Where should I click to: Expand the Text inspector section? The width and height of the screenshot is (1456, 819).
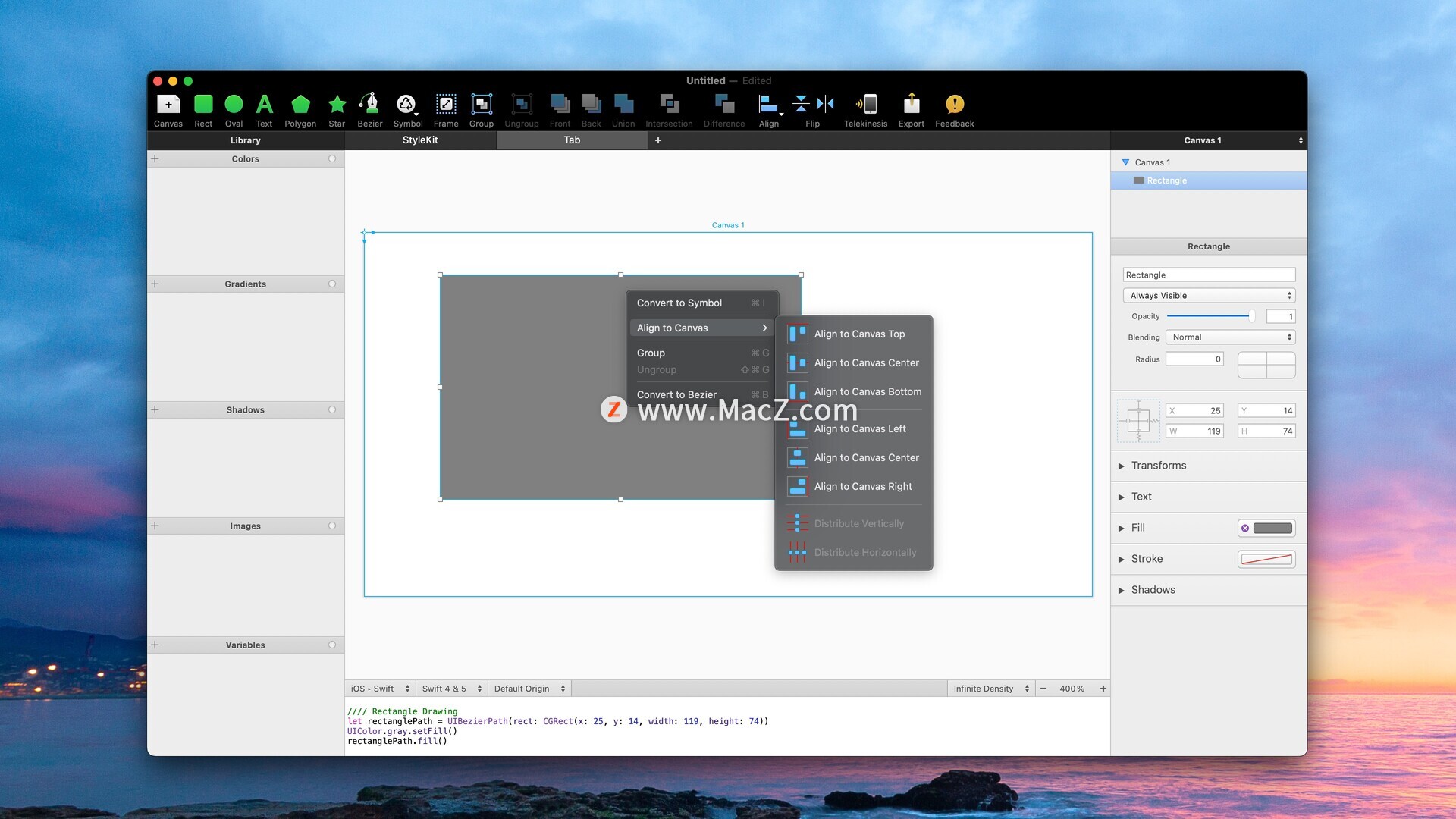[x=1121, y=497]
